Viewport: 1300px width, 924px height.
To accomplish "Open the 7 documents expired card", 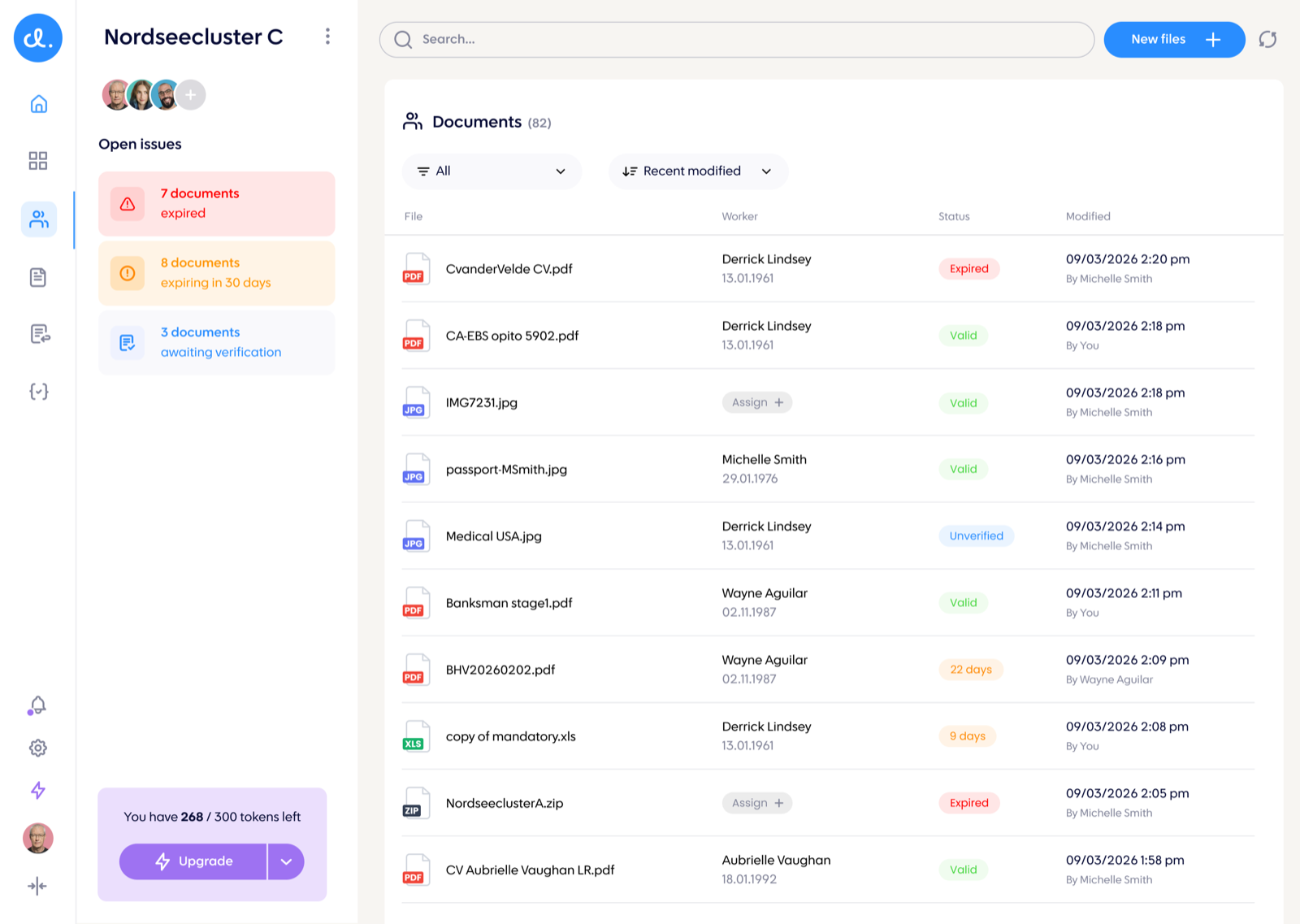I will pos(217,204).
